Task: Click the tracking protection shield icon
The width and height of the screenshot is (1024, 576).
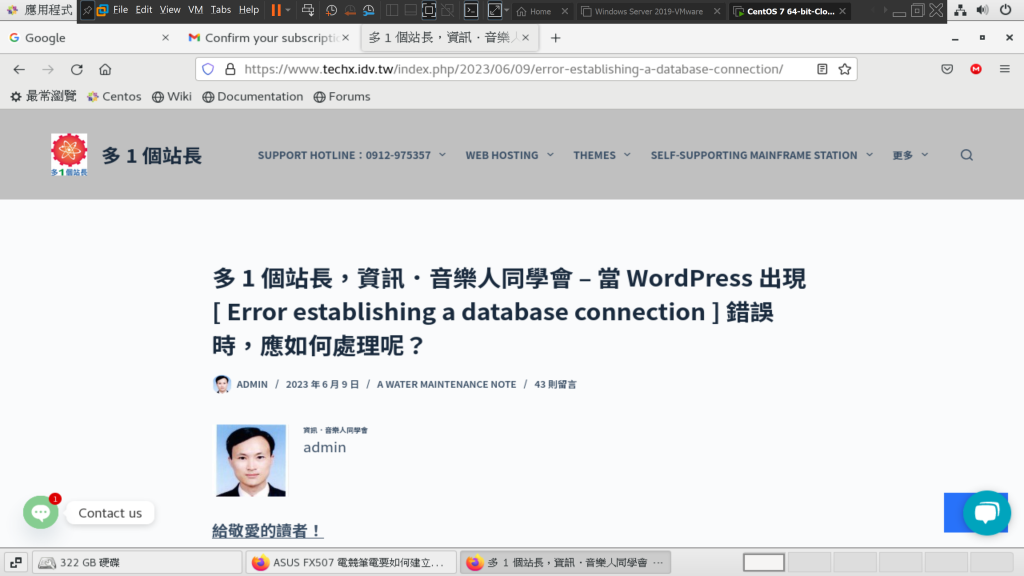Action: click(x=208, y=69)
